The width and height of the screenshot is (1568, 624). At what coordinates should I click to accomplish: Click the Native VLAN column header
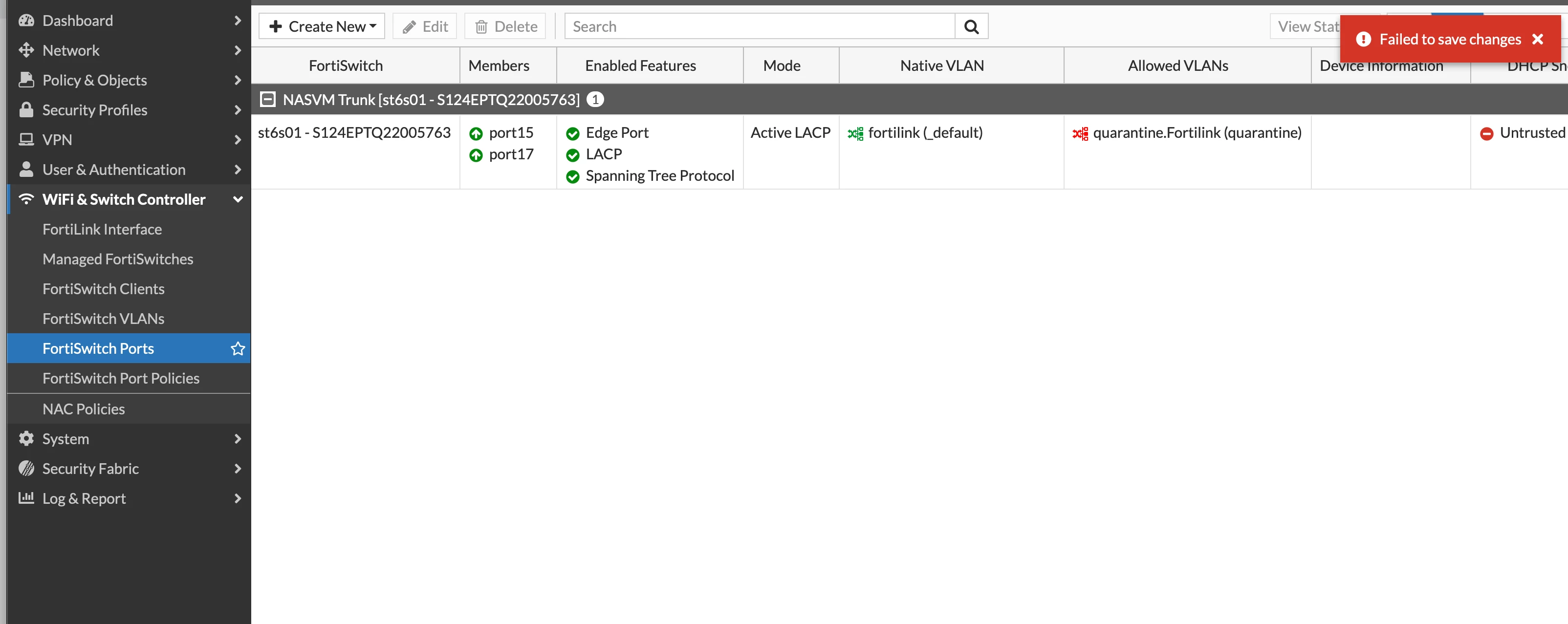pos(951,66)
